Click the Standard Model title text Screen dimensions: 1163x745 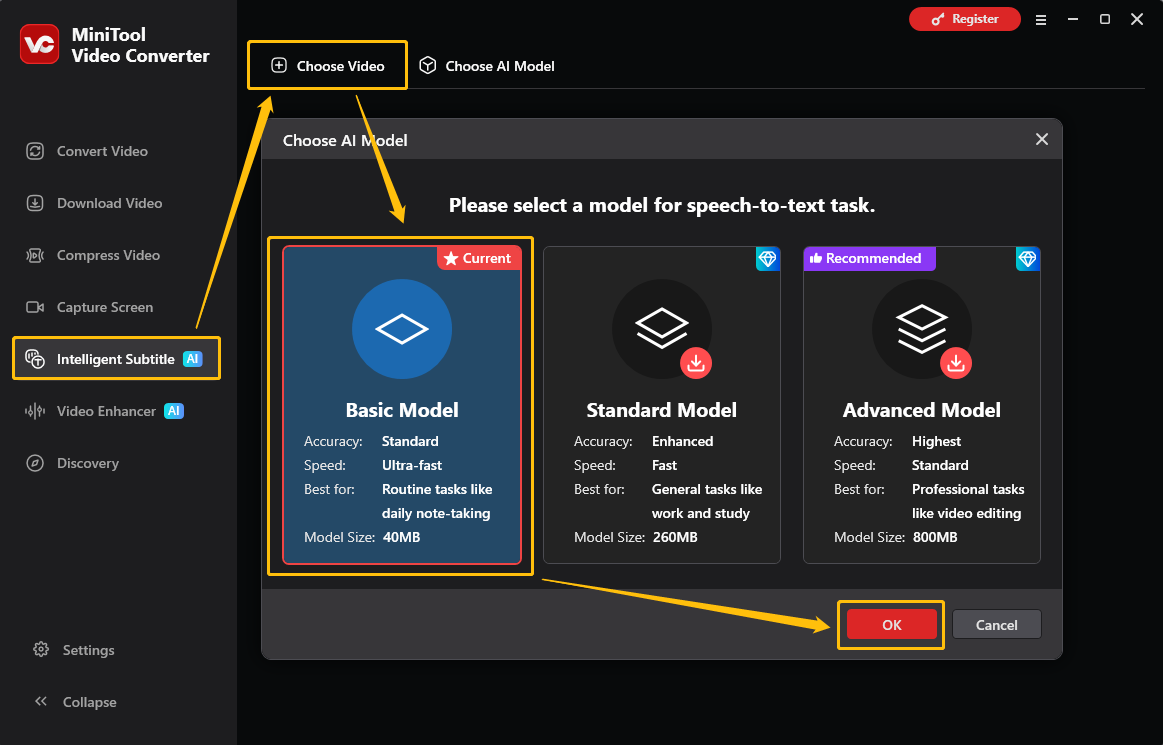pyautogui.click(x=662, y=410)
